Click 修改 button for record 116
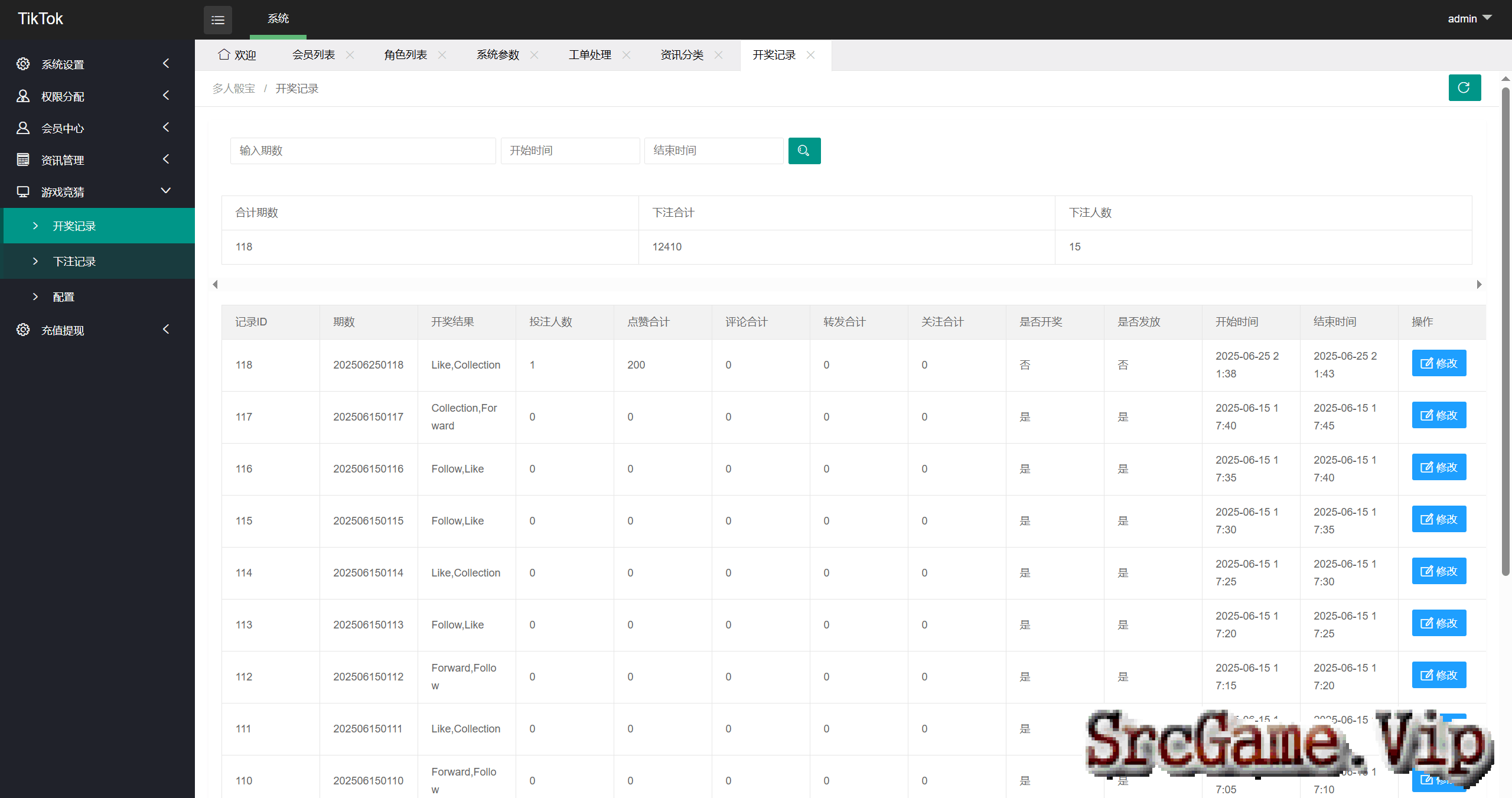 [x=1439, y=467]
